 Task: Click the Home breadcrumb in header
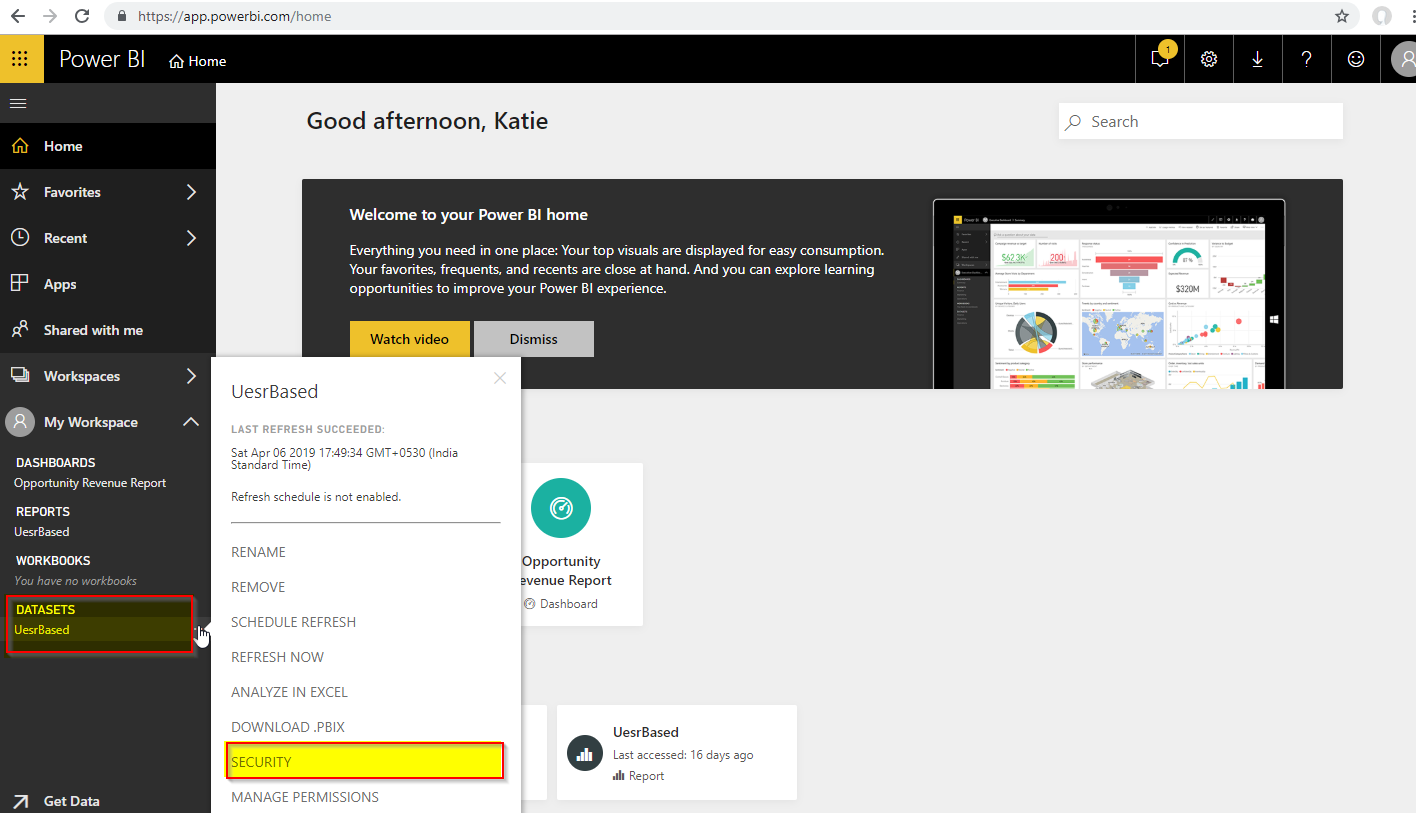[x=198, y=61]
